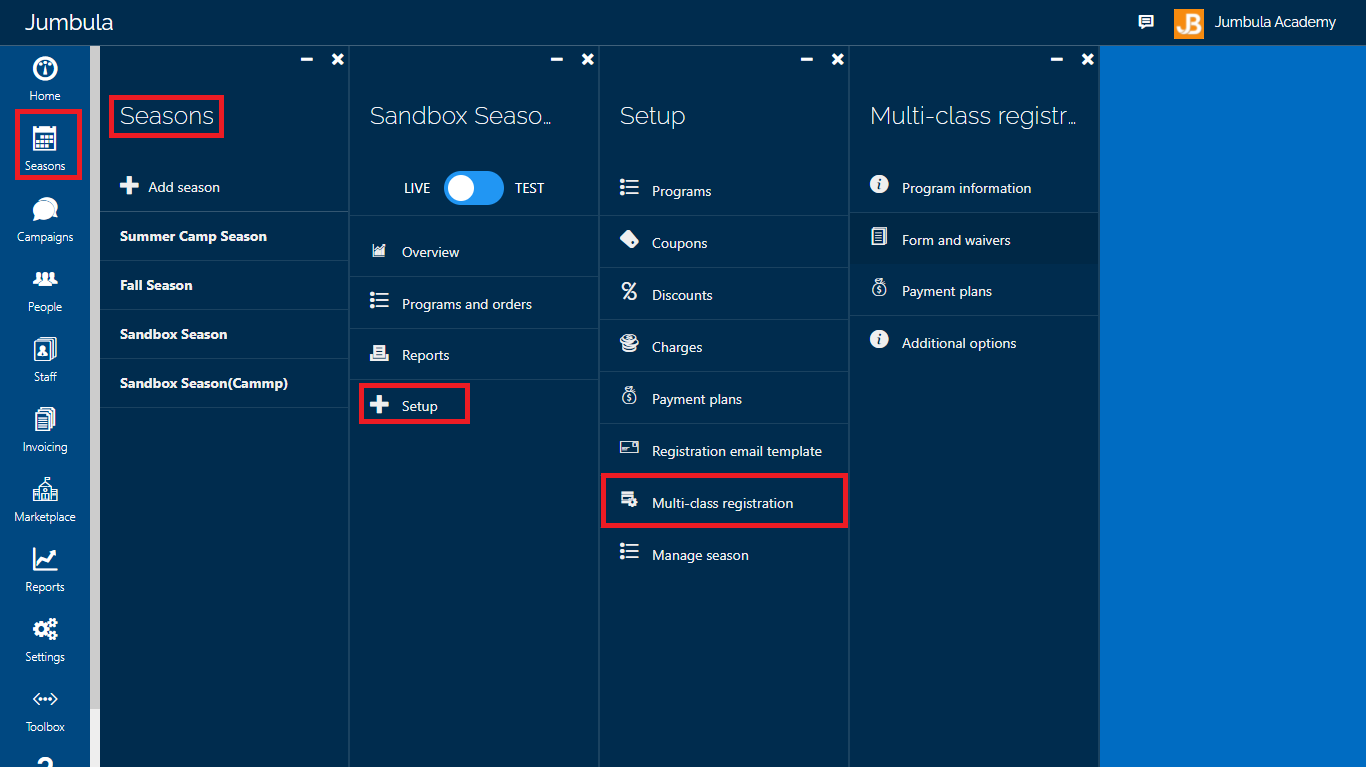Click the Overview chart icon
This screenshot has height=768, width=1366.
pyautogui.click(x=379, y=251)
